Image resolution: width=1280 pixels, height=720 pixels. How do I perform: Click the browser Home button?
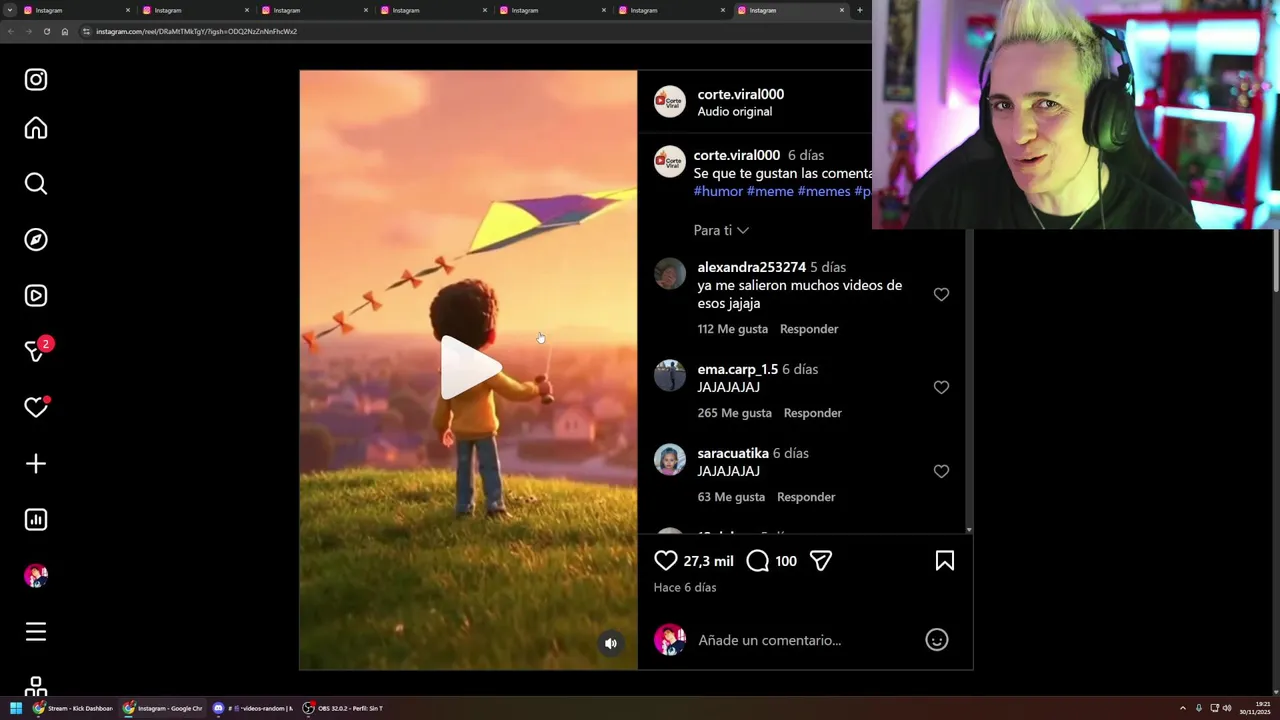pyautogui.click(x=64, y=31)
